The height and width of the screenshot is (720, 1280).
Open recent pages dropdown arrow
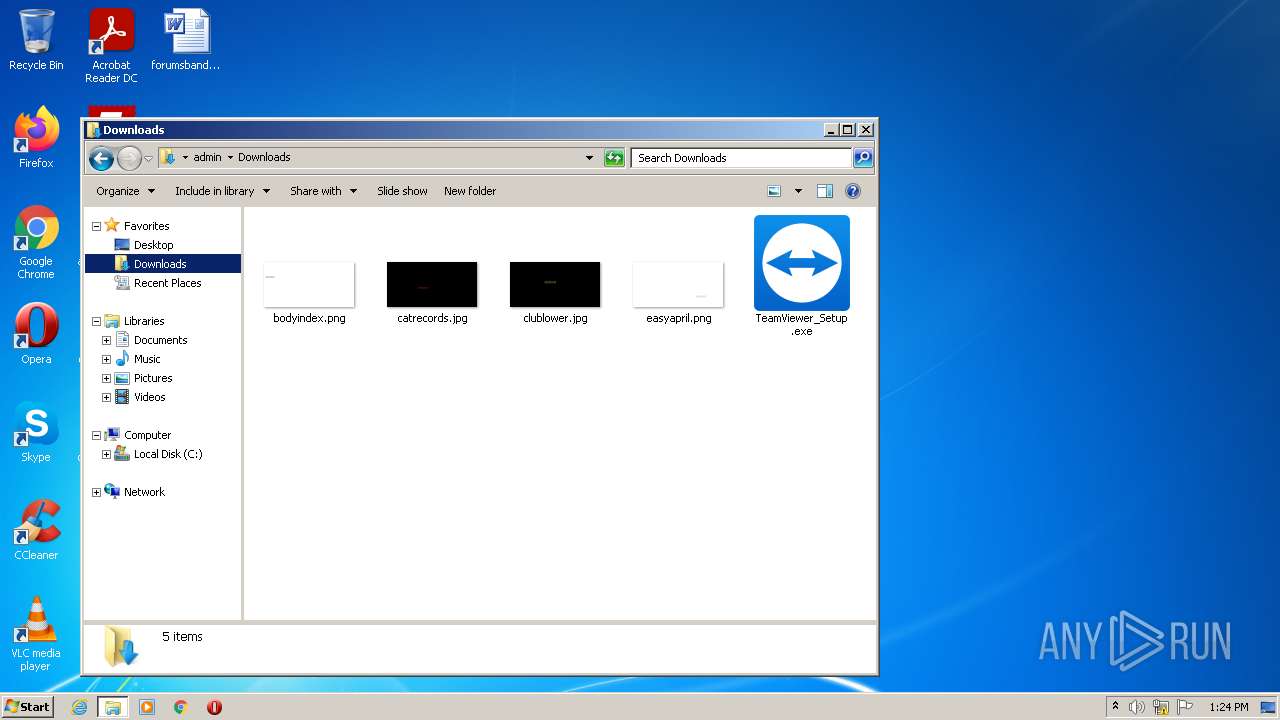click(148, 158)
